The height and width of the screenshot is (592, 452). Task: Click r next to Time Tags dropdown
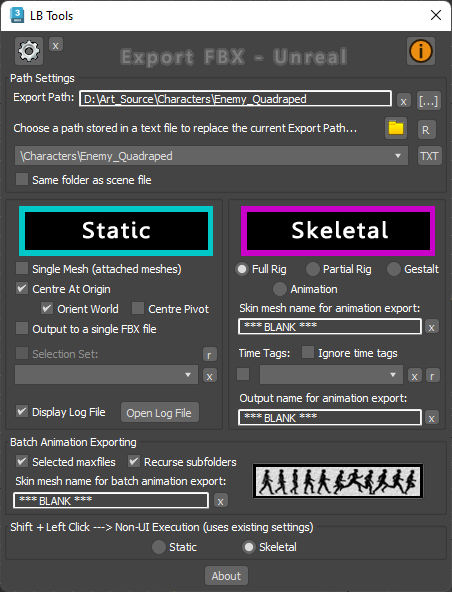pyautogui.click(x=432, y=376)
